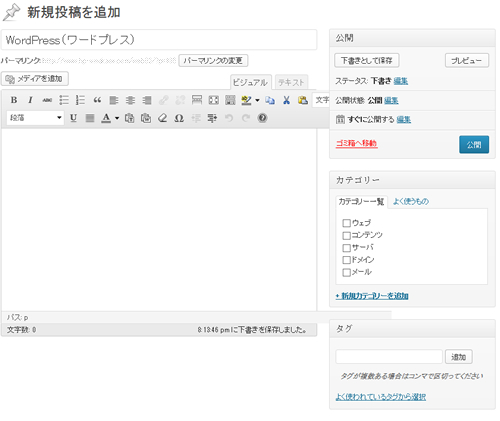Check the コンテンツ category

(346, 236)
